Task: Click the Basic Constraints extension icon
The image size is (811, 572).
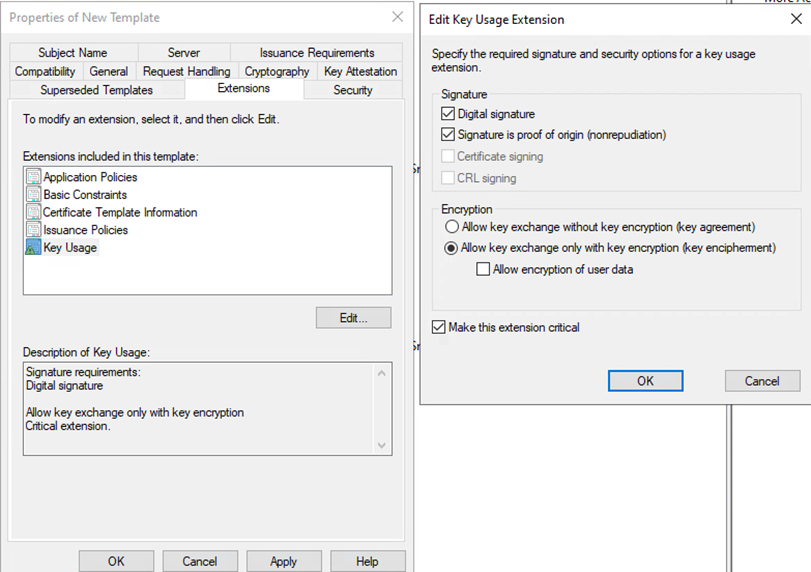Action: (33, 195)
